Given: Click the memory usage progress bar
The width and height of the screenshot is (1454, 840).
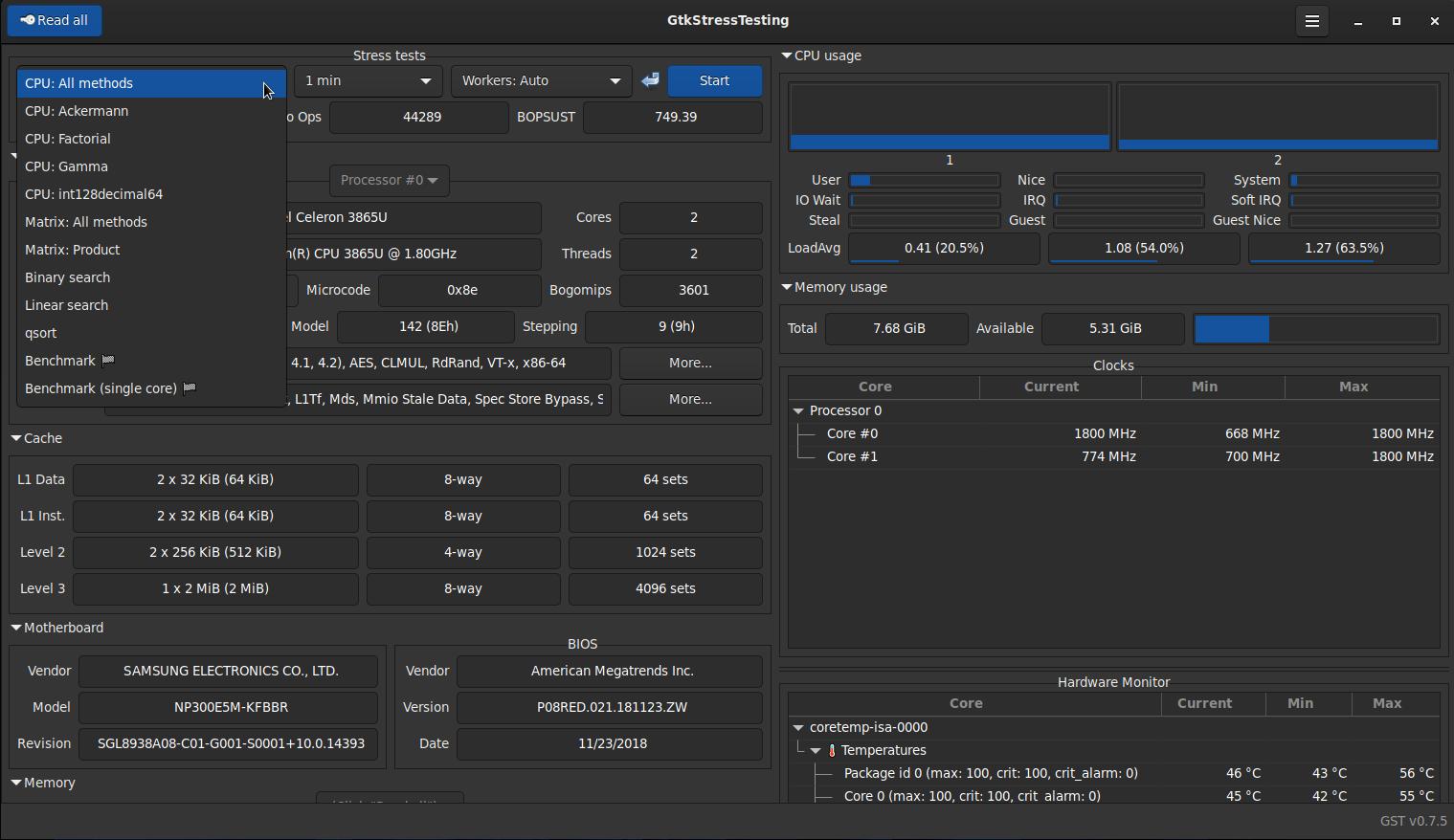Looking at the screenshot, I should pos(1316,328).
